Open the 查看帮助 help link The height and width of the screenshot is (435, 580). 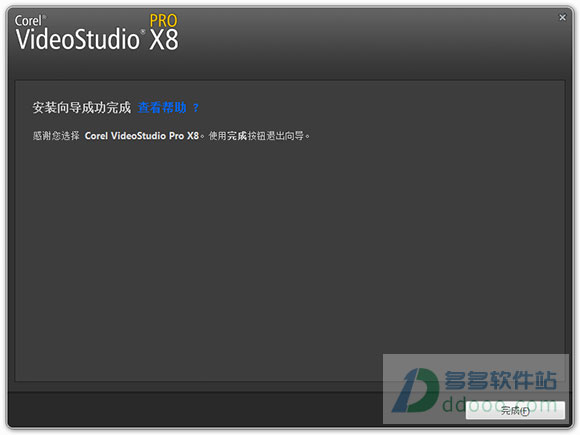(162, 108)
